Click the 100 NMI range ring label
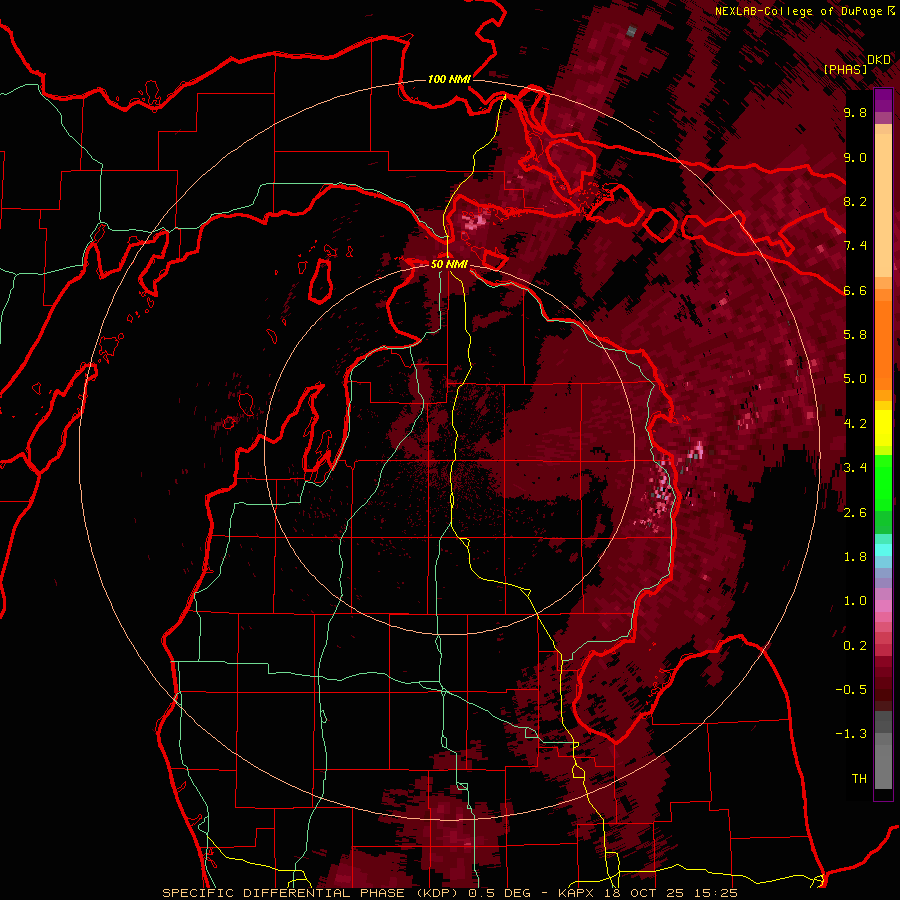The height and width of the screenshot is (900, 900). 449,79
